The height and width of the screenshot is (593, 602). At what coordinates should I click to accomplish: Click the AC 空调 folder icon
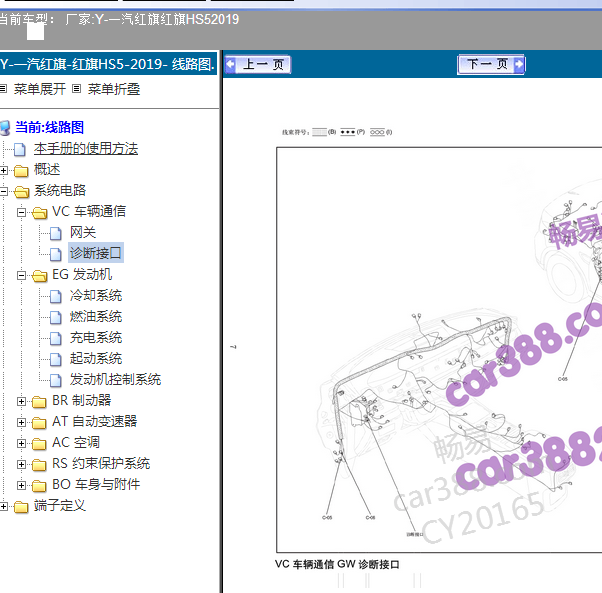pos(39,444)
